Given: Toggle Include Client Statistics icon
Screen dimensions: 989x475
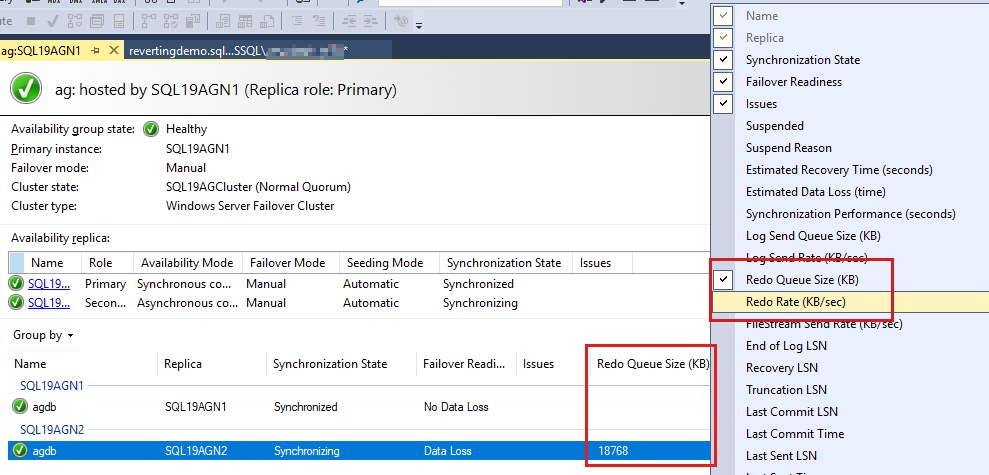Looking at the screenshot, I should (193, 21).
